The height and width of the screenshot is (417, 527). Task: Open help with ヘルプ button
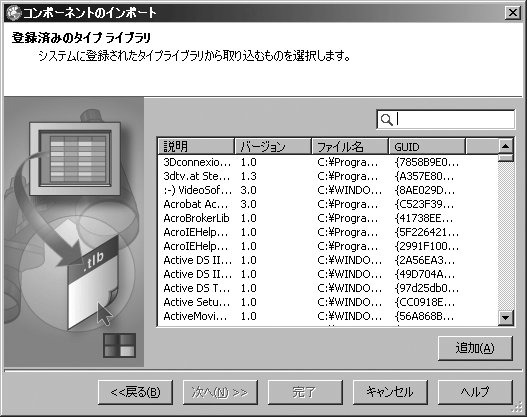tap(475, 392)
